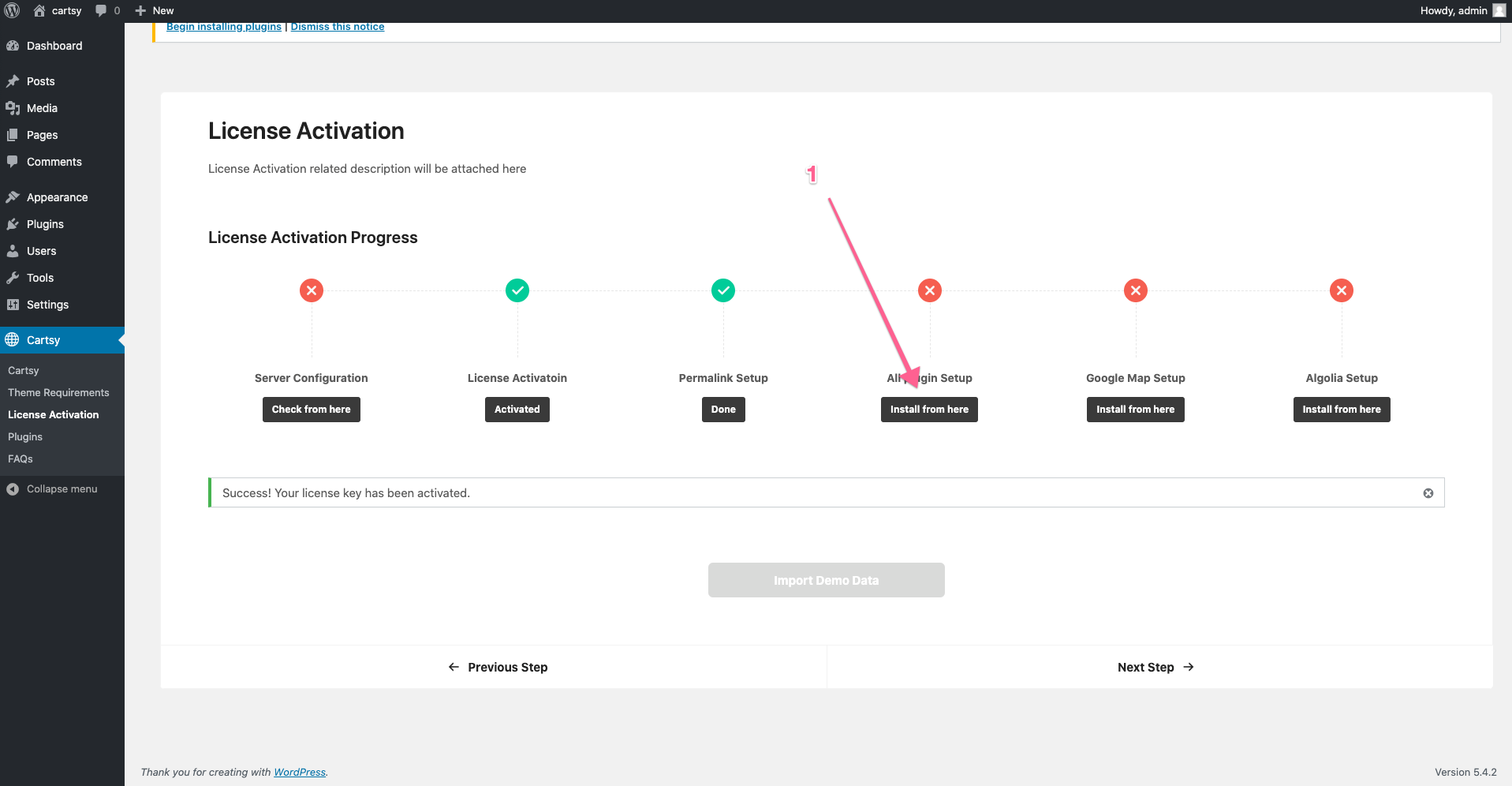Click Install from here under Google Map Setup
The image size is (1512, 786).
(x=1136, y=410)
